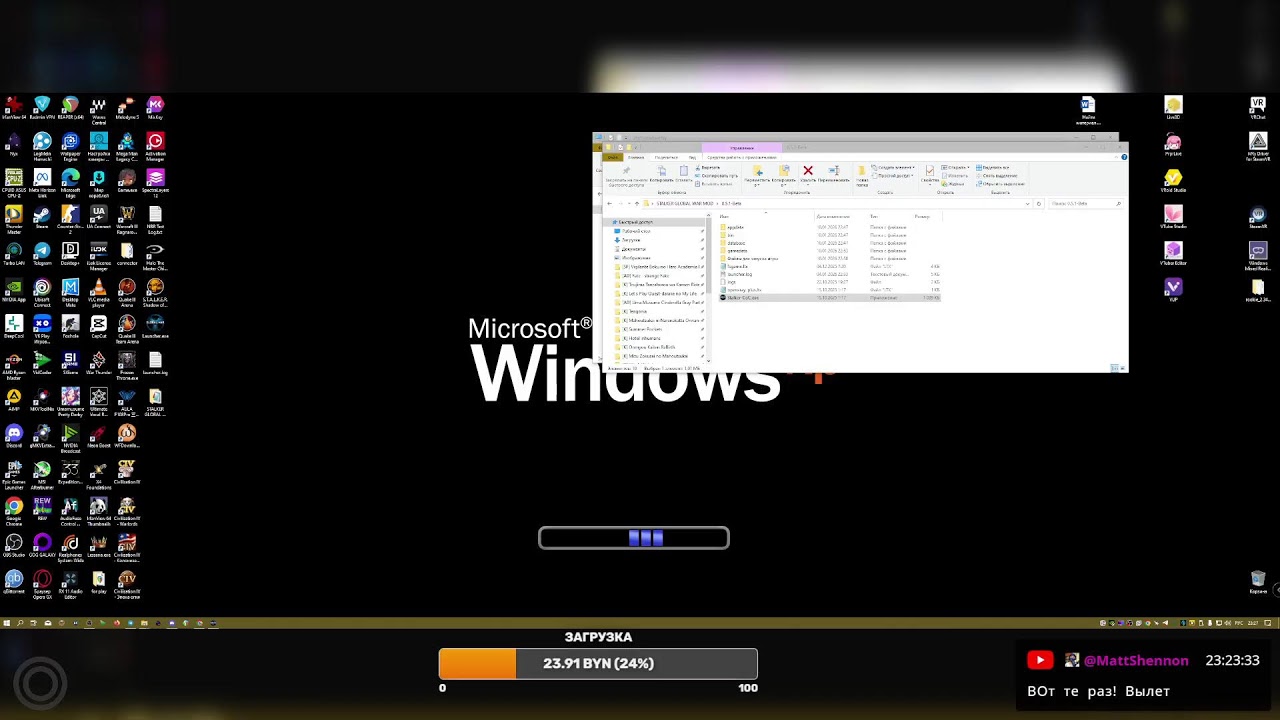This screenshot has height=720, width=1280.
Task: Open the AIMP desktop shortcut
Action: 14,400
